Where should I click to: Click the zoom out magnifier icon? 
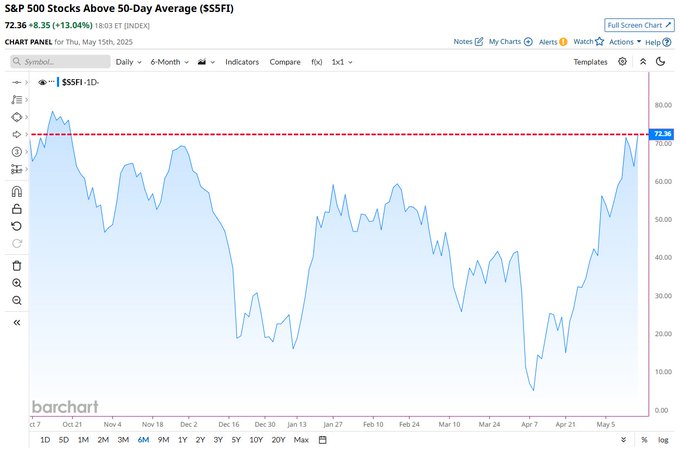click(16, 300)
